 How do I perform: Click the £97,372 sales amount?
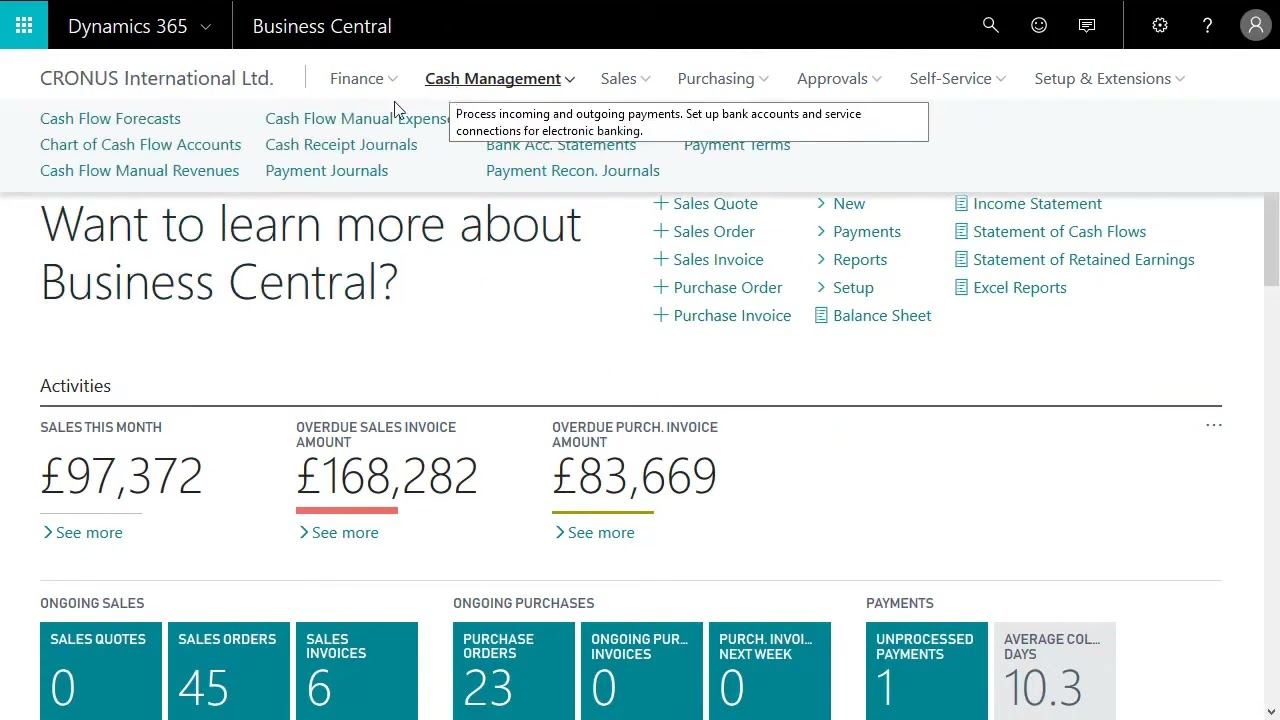coord(121,476)
